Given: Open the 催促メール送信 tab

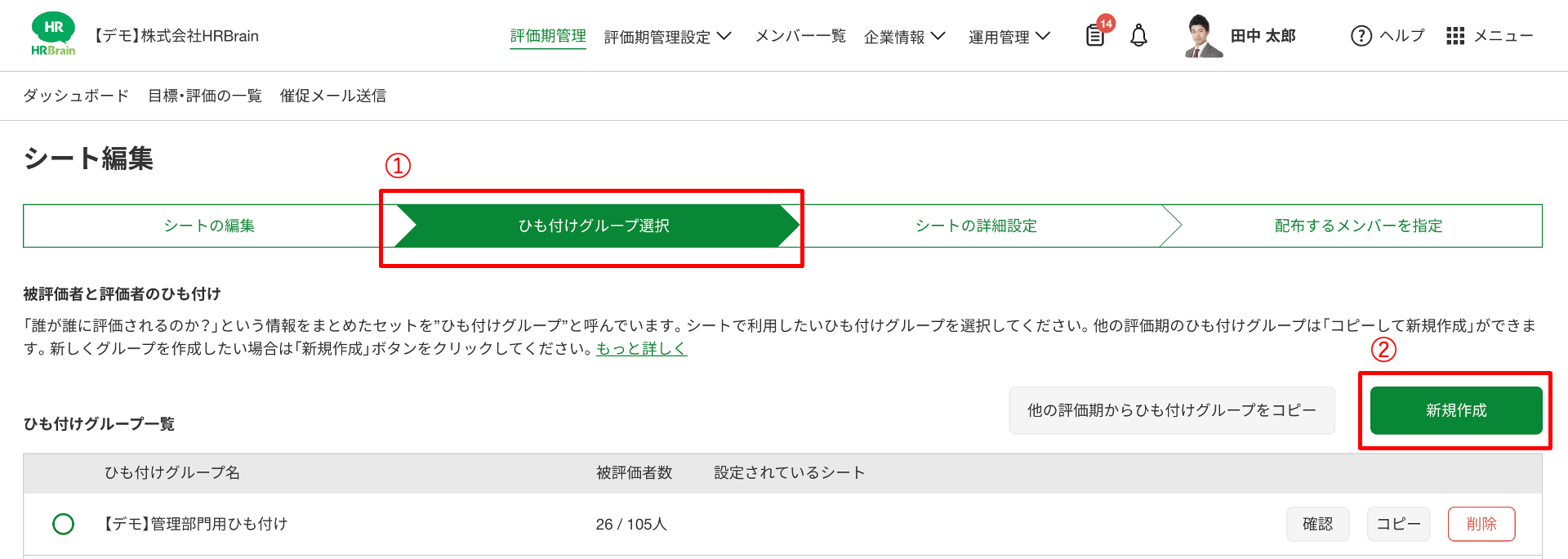Looking at the screenshot, I should pos(333,96).
